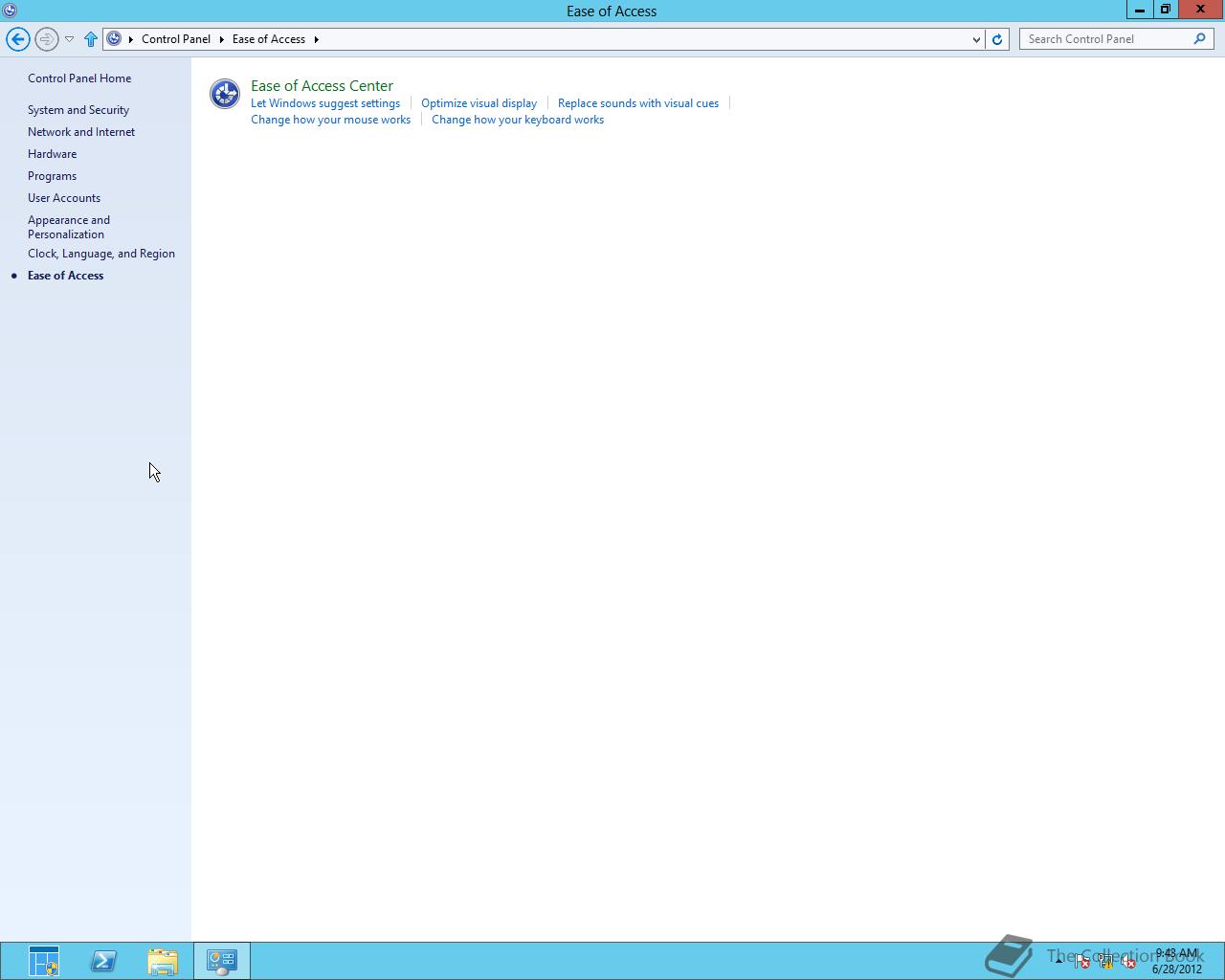Open Appearance and Personalization category

[69, 227]
